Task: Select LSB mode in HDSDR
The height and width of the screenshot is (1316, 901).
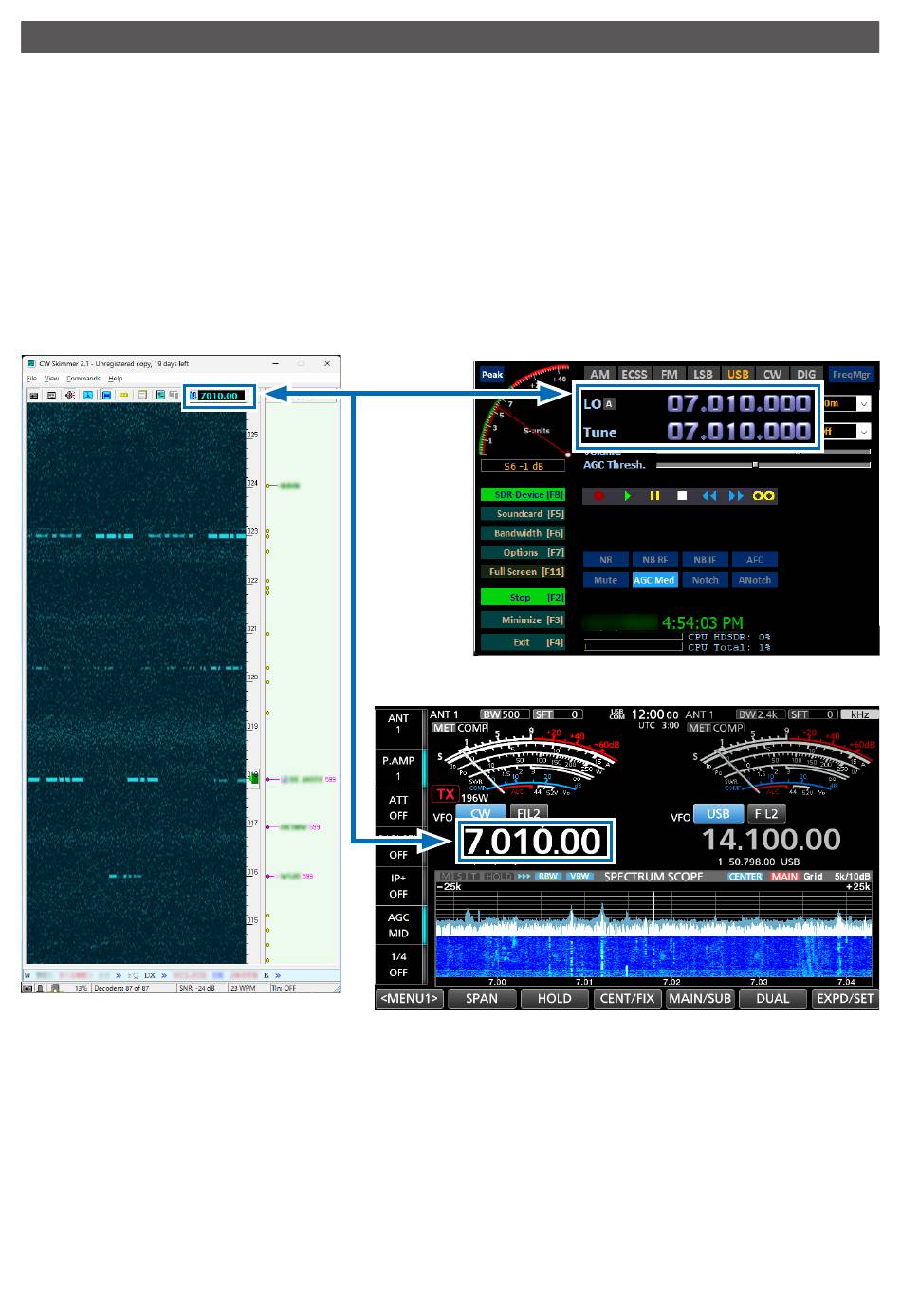Action: tap(703, 375)
